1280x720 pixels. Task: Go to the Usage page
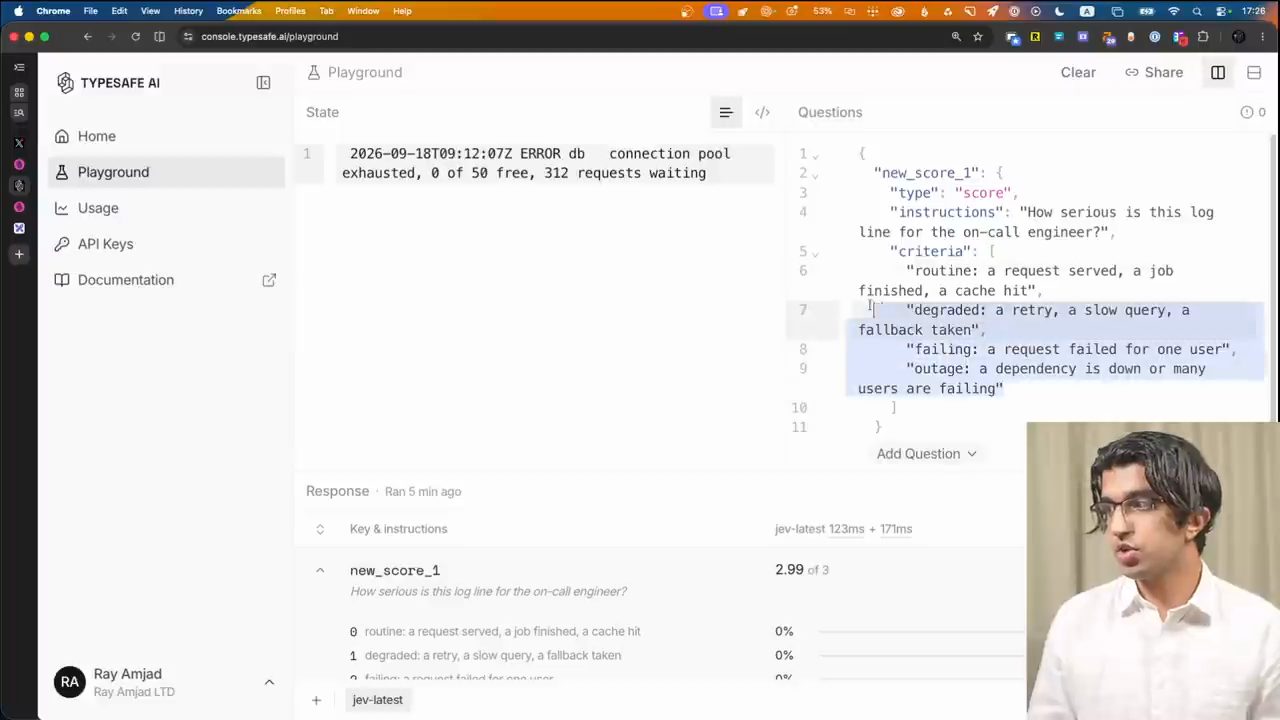coord(165,208)
